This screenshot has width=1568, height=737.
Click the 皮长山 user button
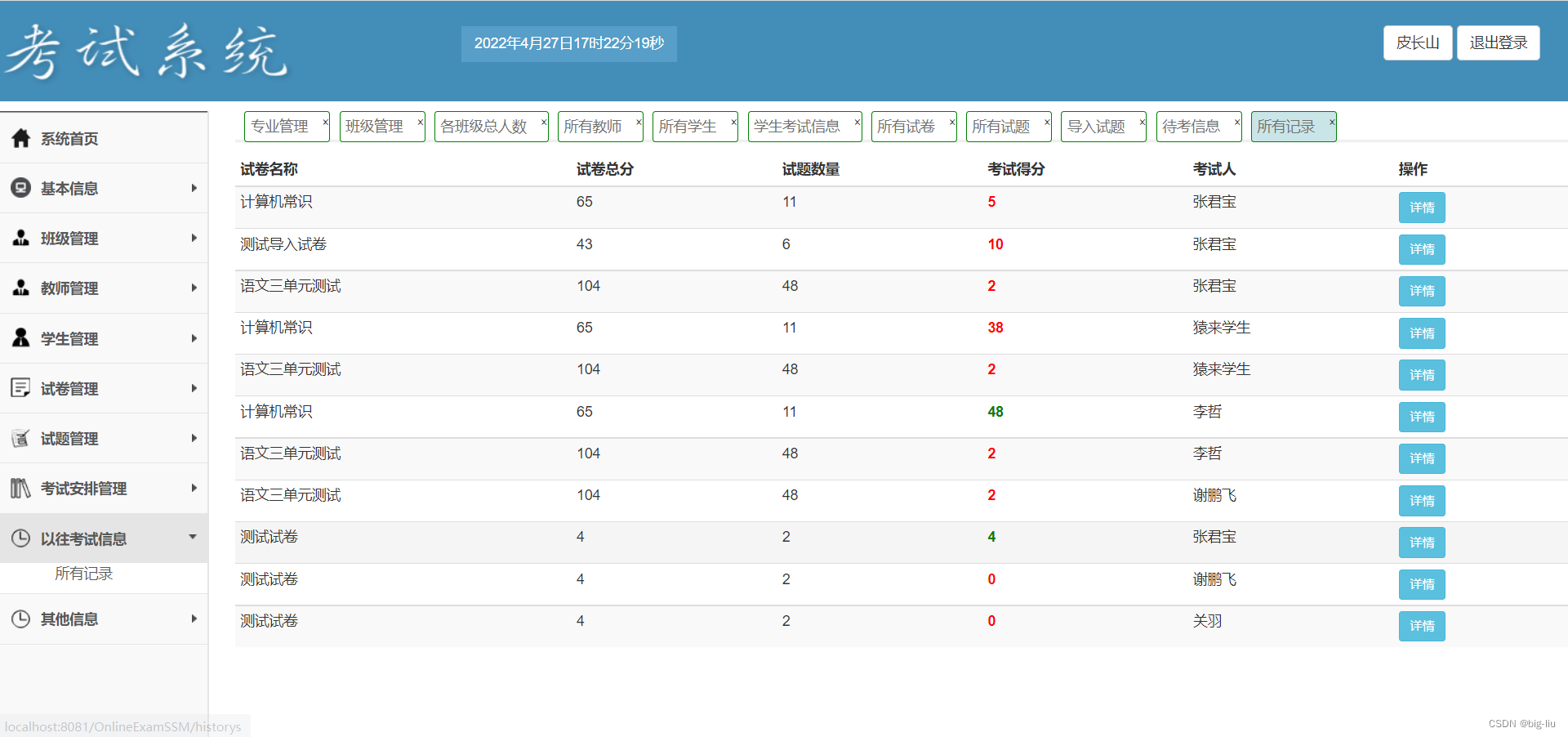[1418, 43]
